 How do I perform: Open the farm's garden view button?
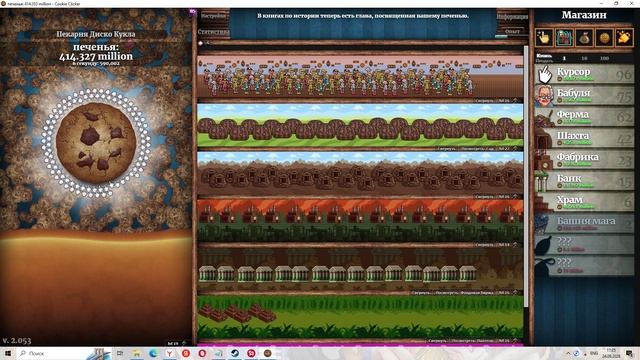[x=477, y=149]
